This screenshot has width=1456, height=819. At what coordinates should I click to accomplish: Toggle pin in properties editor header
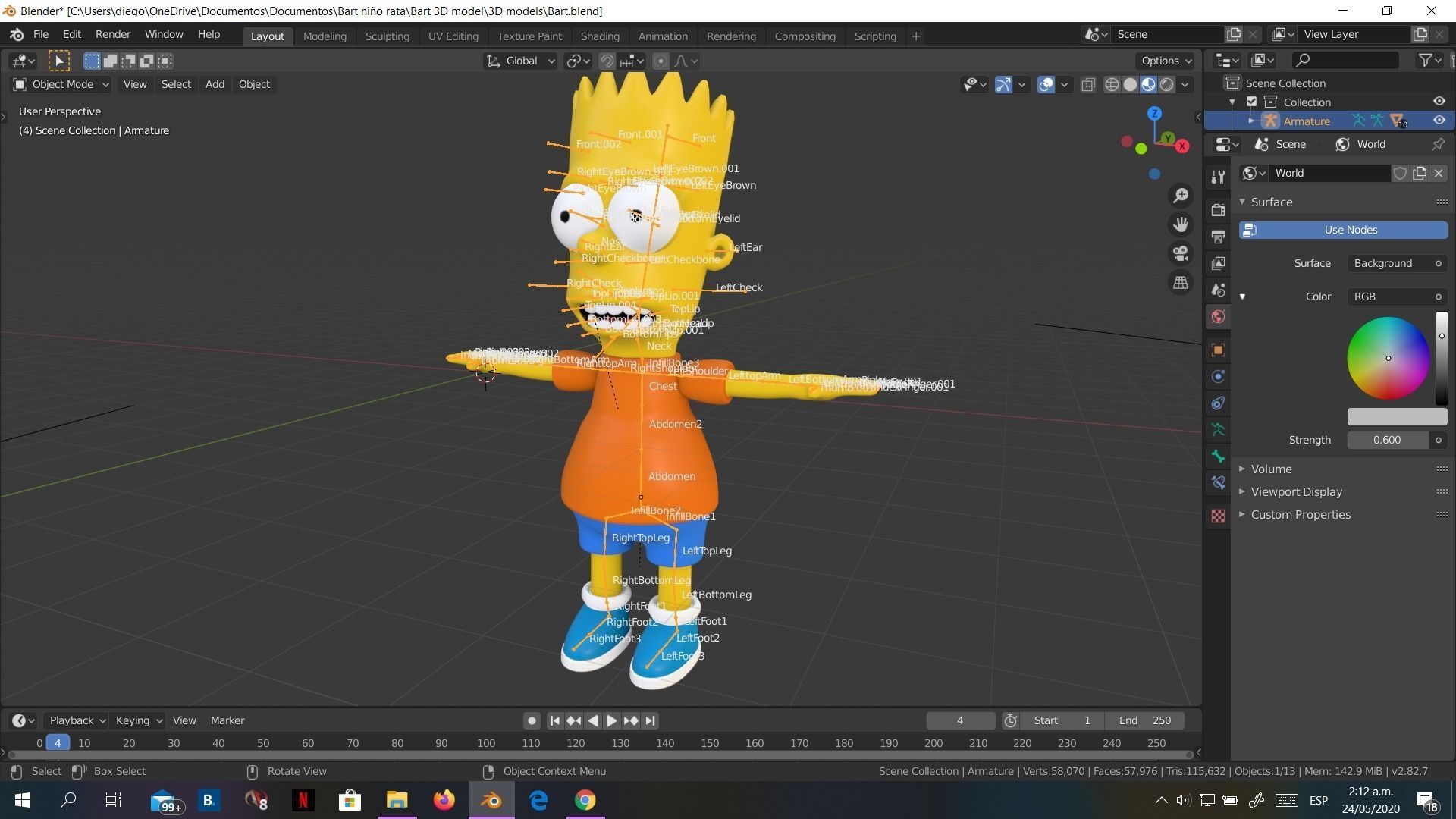1438,144
